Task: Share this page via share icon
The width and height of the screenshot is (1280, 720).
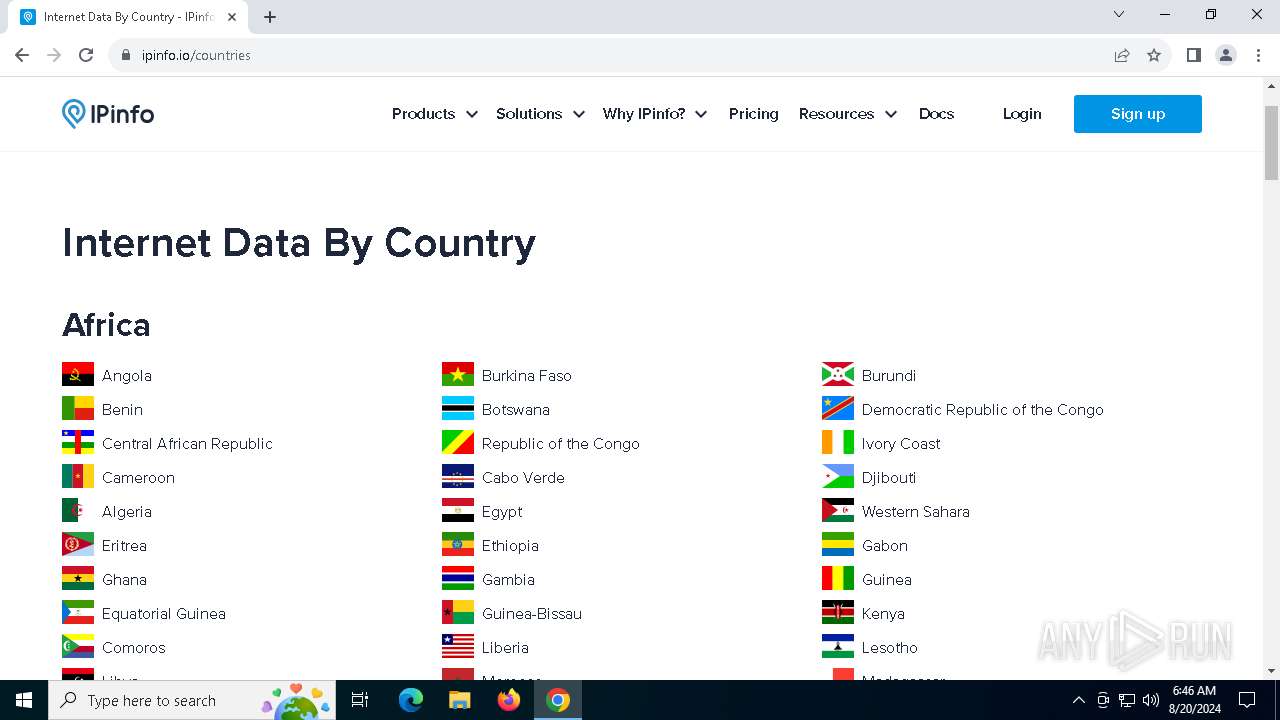Action: [1122, 55]
